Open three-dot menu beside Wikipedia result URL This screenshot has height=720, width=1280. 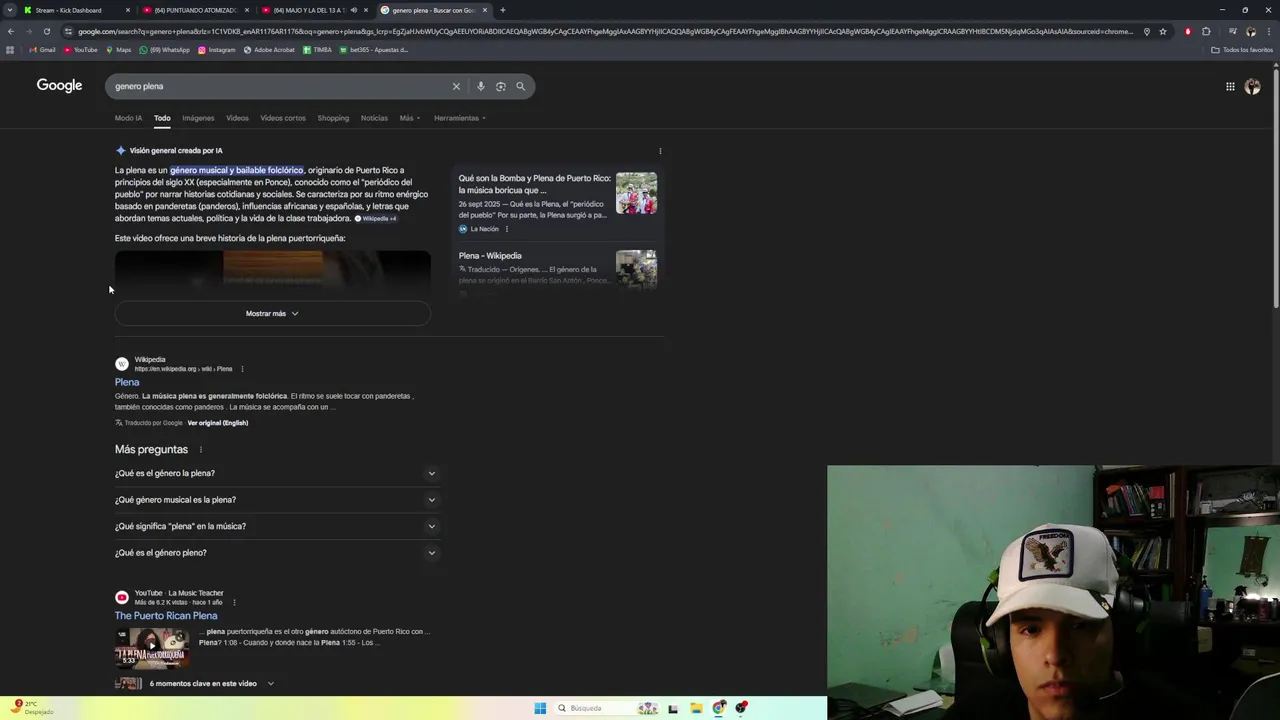(x=241, y=369)
